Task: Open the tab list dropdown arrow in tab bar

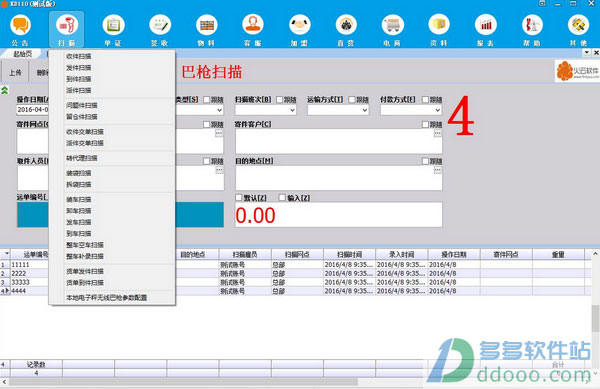Action: tap(587, 52)
